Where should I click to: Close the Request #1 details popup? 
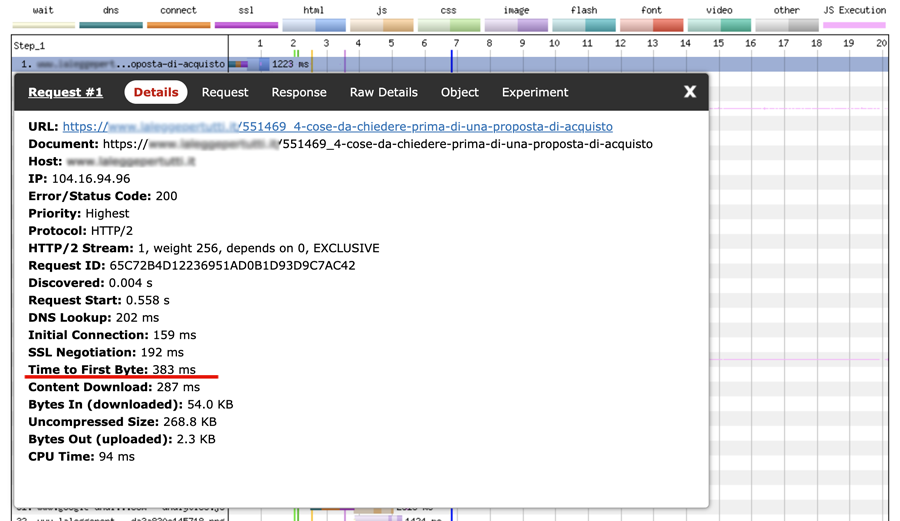(x=690, y=92)
